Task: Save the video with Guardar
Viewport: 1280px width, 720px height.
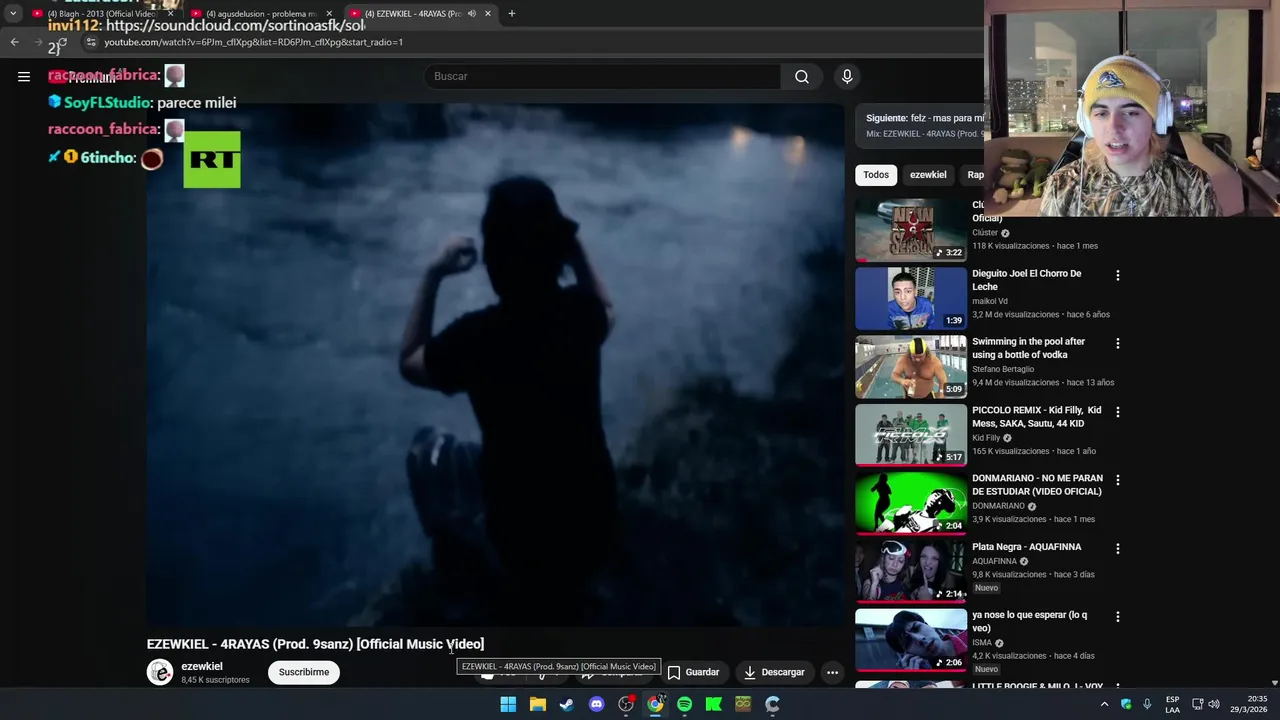Action: [693, 672]
